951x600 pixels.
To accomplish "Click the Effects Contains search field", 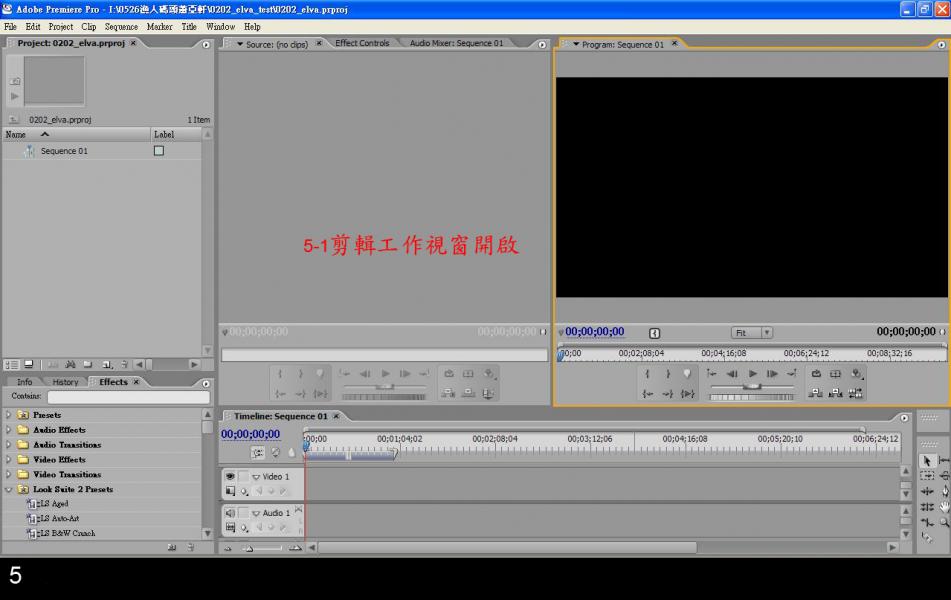I will tap(128, 397).
